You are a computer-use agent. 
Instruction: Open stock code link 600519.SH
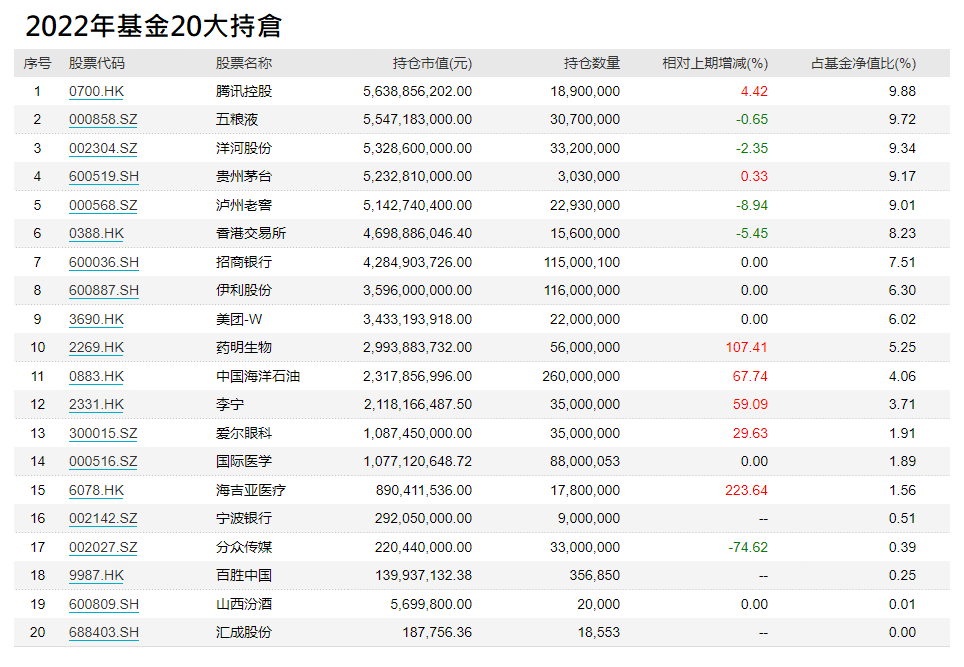(104, 176)
